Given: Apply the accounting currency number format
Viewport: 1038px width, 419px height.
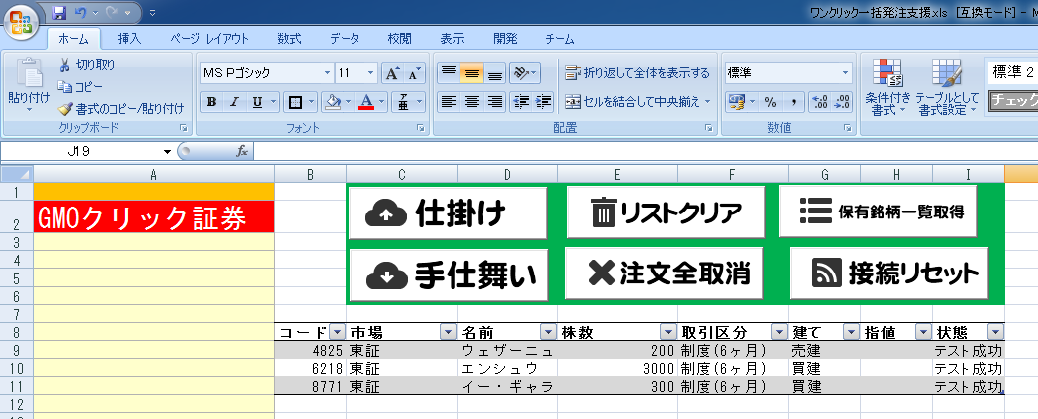Looking at the screenshot, I should tap(736, 102).
